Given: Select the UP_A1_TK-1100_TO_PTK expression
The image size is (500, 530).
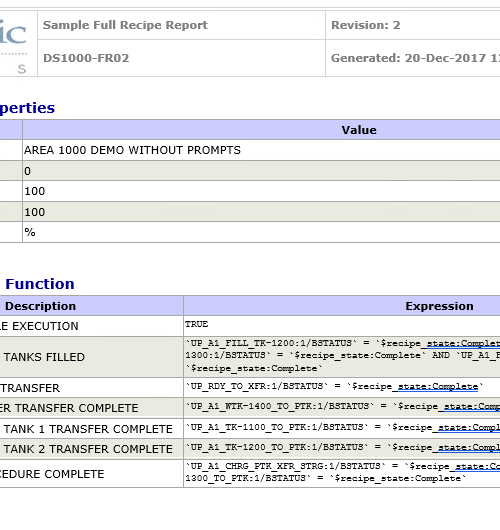Looking at the screenshot, I should pyautogui.click(x=342, y=428).
